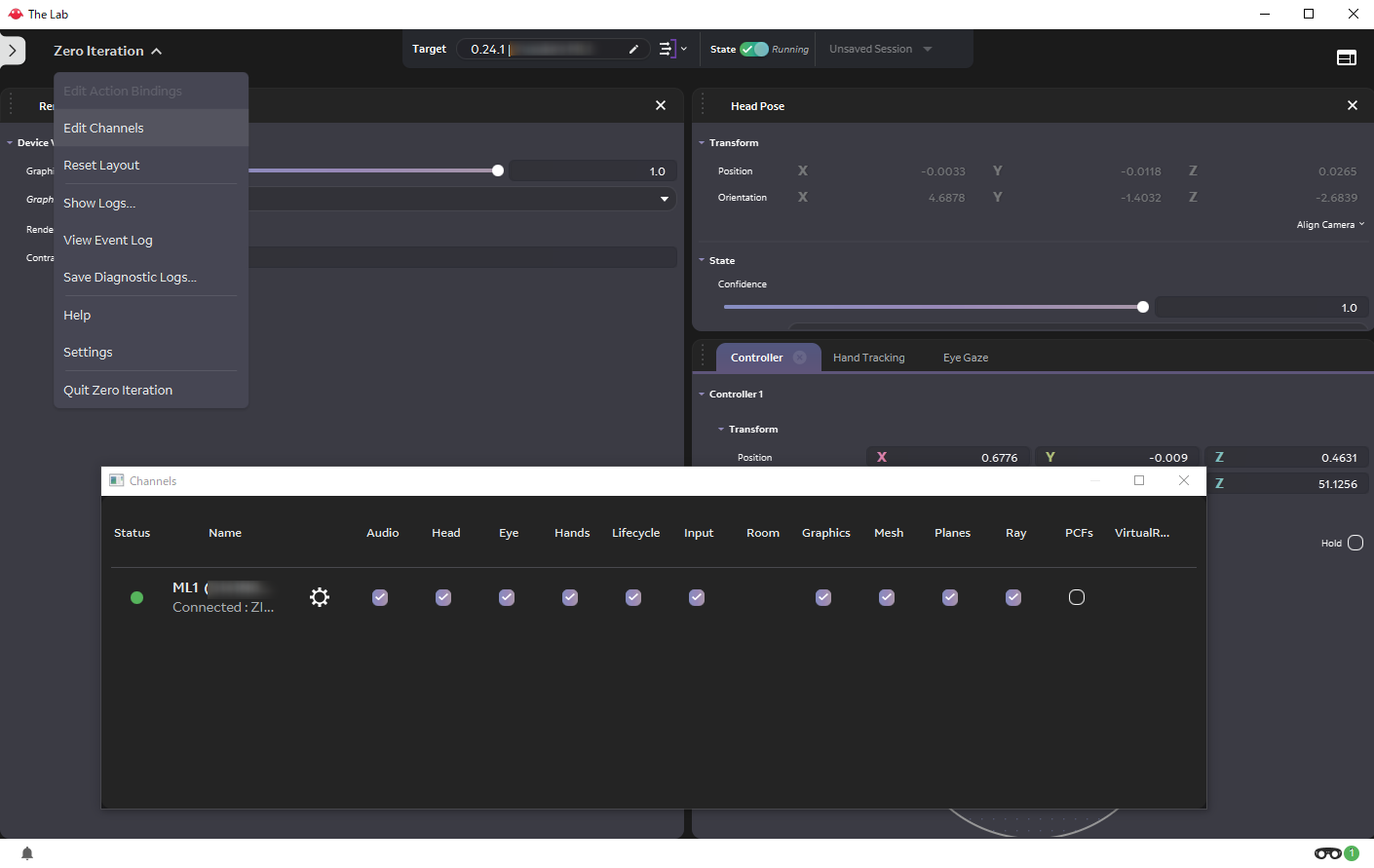Screen dimensions: 1374x868
Task: Maximize the Channels window
Action: (x=1139, y=480)
